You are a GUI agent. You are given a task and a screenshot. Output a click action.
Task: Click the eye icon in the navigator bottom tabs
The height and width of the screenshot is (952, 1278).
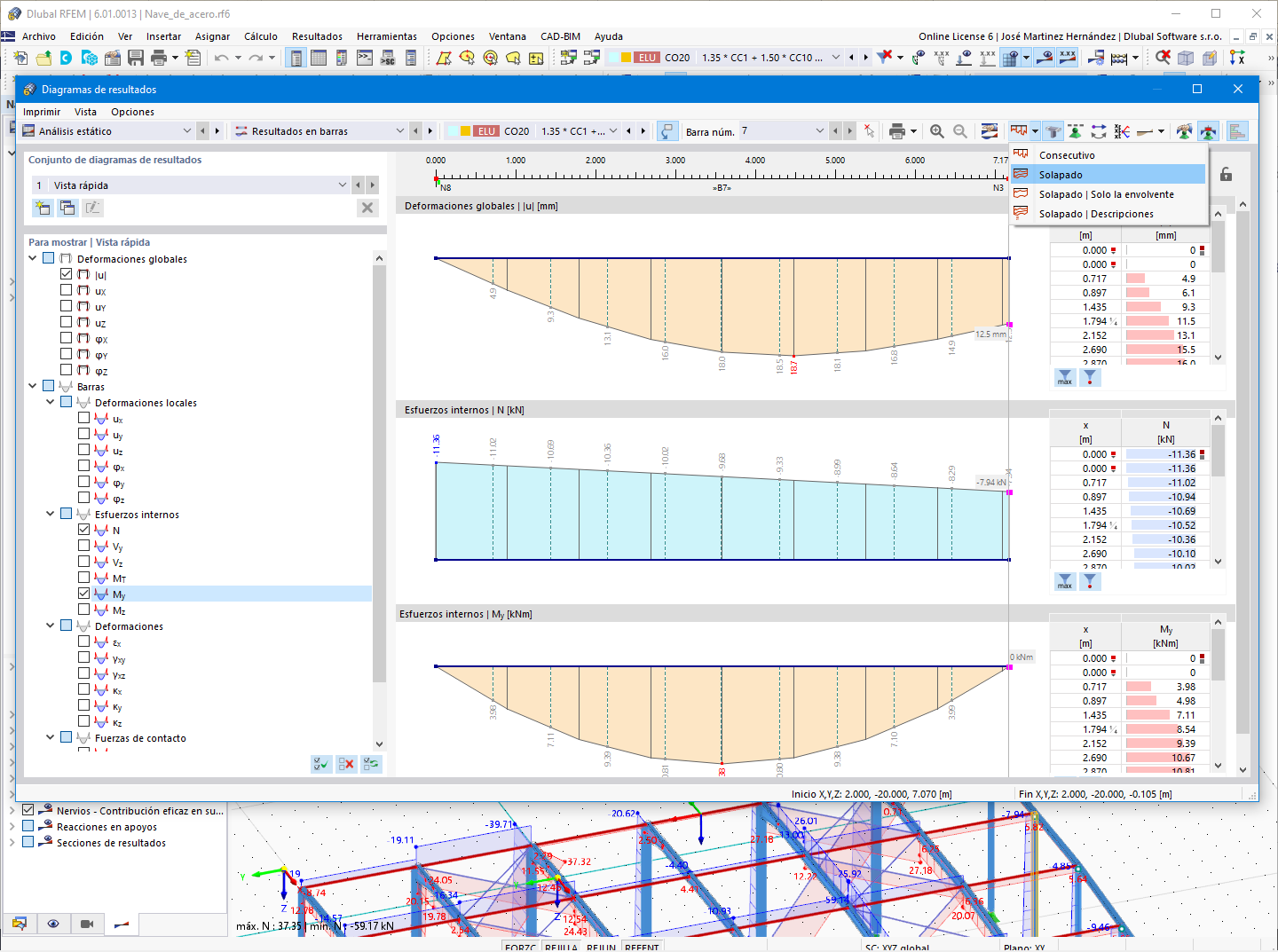coord(53,924)
